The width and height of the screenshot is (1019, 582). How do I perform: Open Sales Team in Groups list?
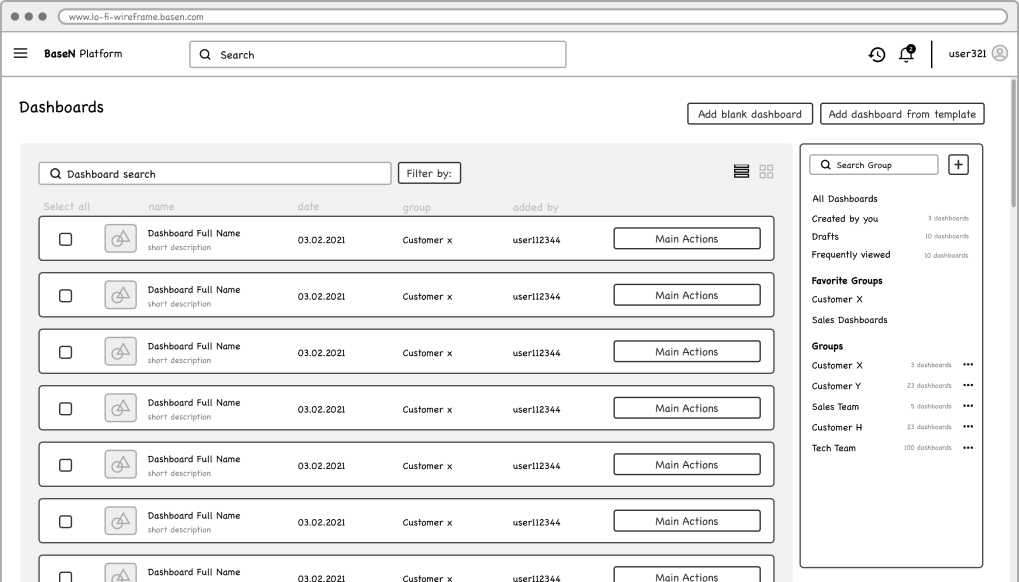(x=835, y=407)
